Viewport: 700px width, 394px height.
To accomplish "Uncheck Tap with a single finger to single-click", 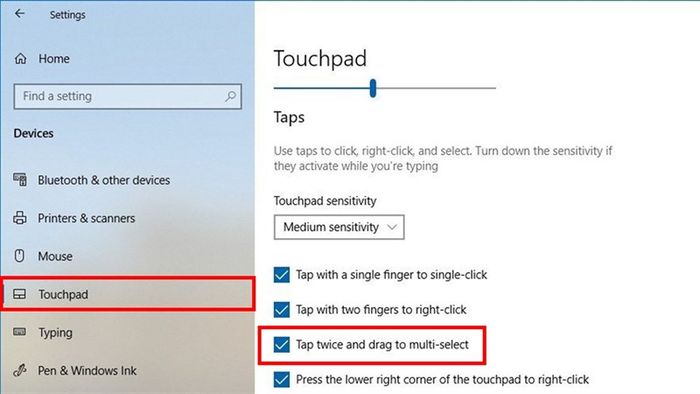I will click(282, 275).
